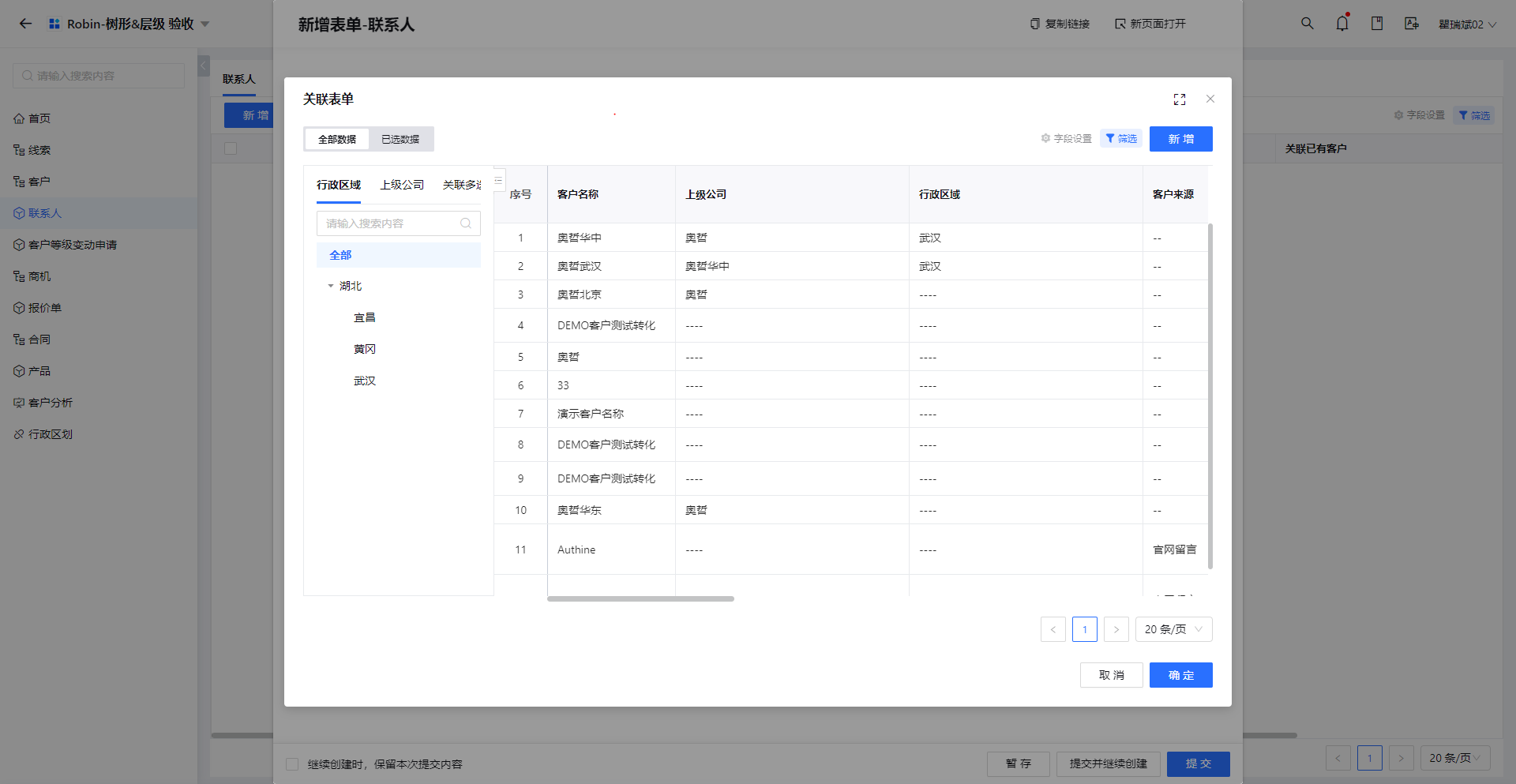Select row 奥哲华中

851,238
